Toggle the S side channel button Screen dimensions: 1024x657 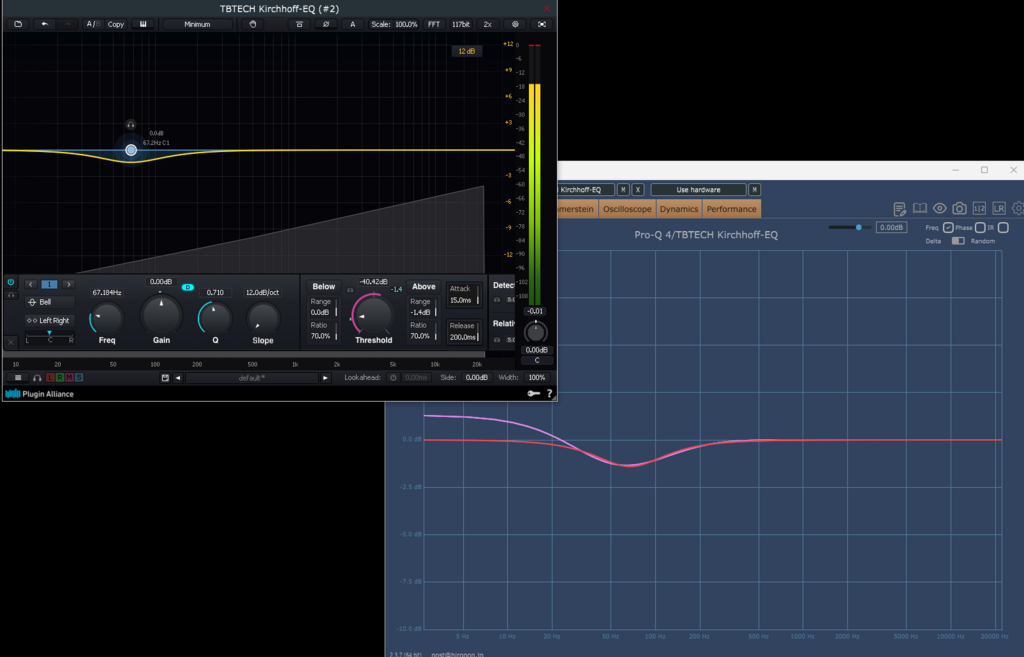79,377
